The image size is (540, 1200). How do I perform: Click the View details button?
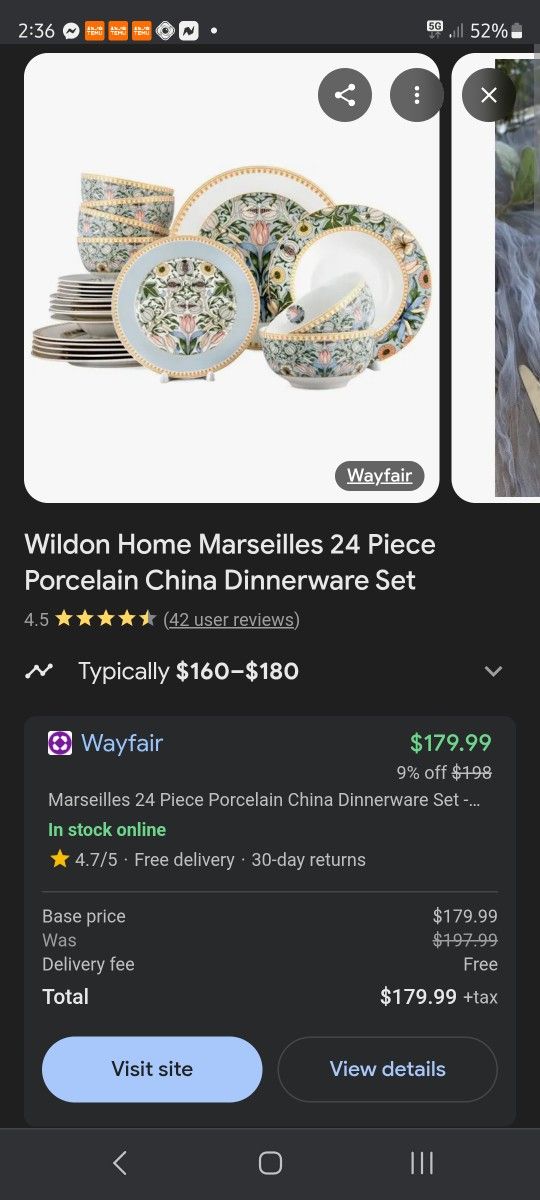pyautogui.click(x=387, y=1069)
